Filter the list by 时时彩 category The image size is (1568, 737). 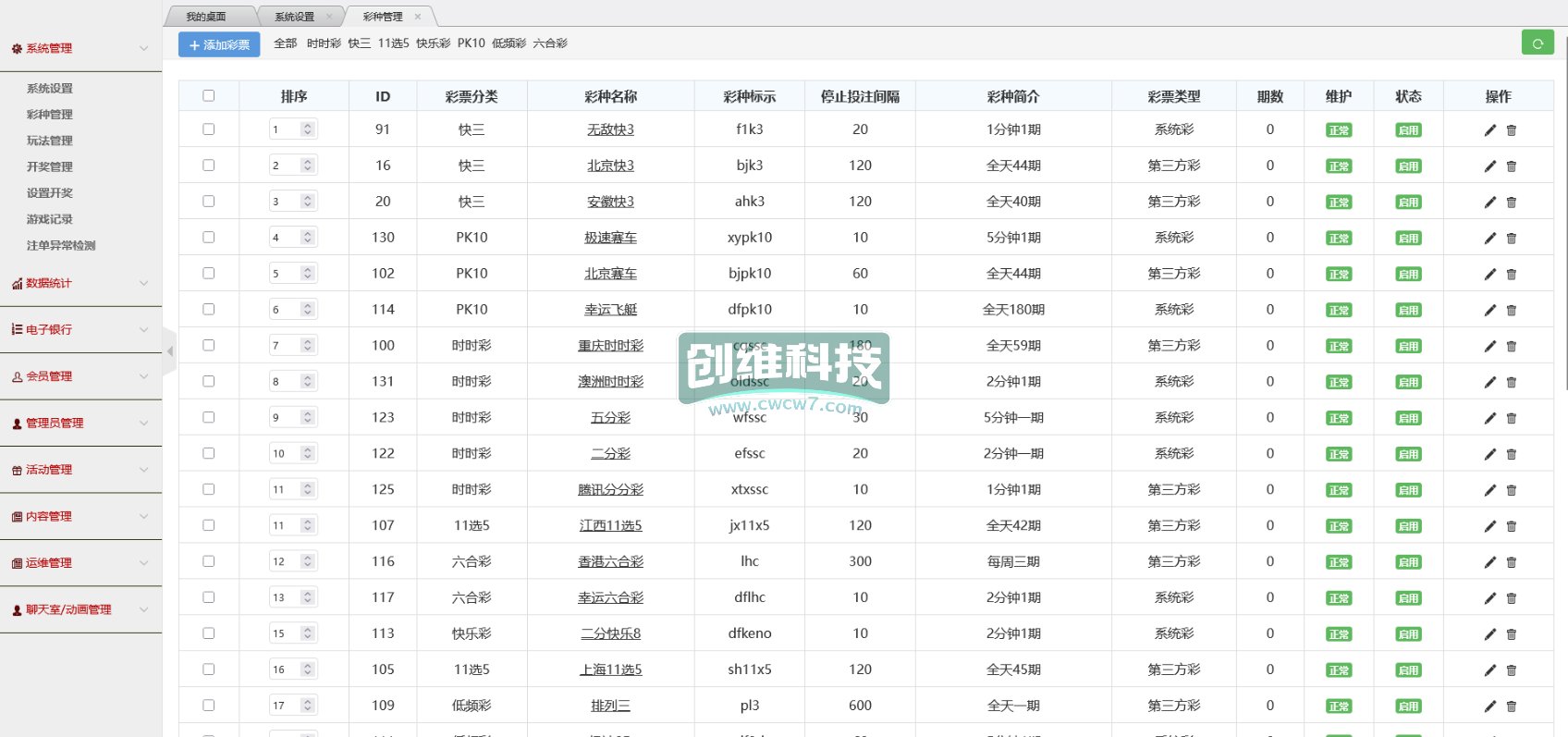click(324, 43)
